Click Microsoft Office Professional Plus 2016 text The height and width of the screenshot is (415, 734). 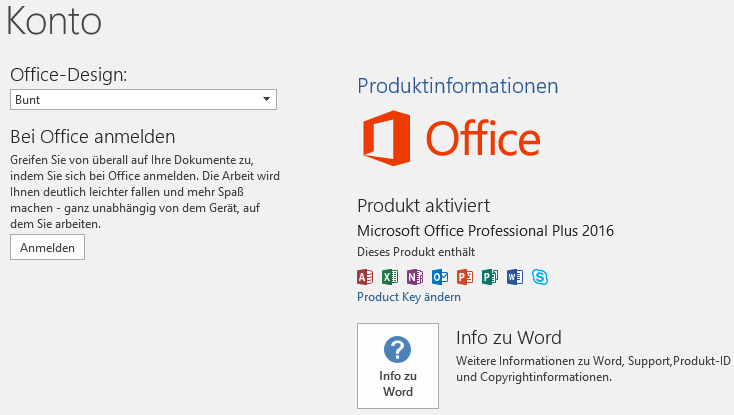[x=485, y=231]
